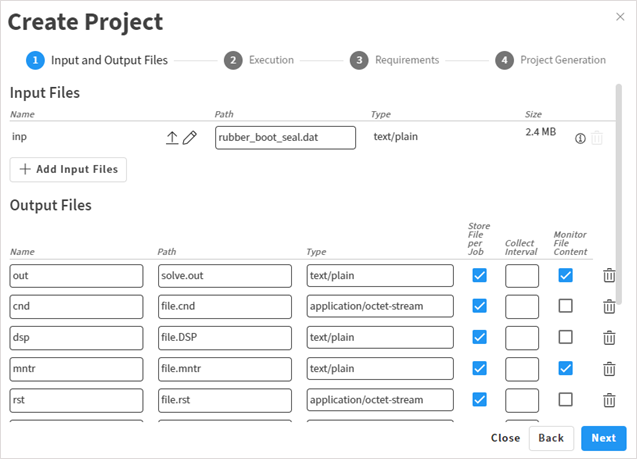Image resolution: width=637 pixels, height=459 pixels.
Task: Delete the dsp output file row
Action: pyautogui.click(x=609, y=338)
